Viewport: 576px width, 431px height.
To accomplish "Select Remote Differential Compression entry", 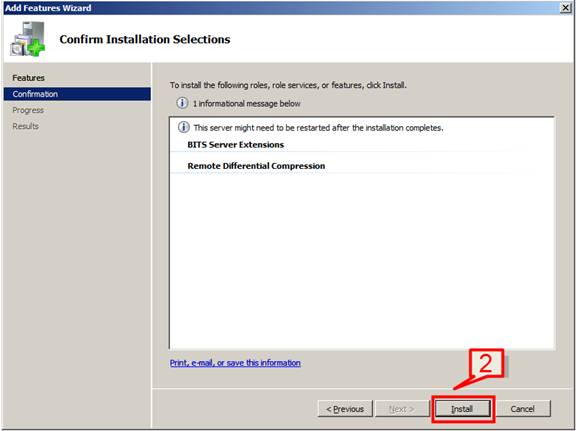I will (256, 166).
